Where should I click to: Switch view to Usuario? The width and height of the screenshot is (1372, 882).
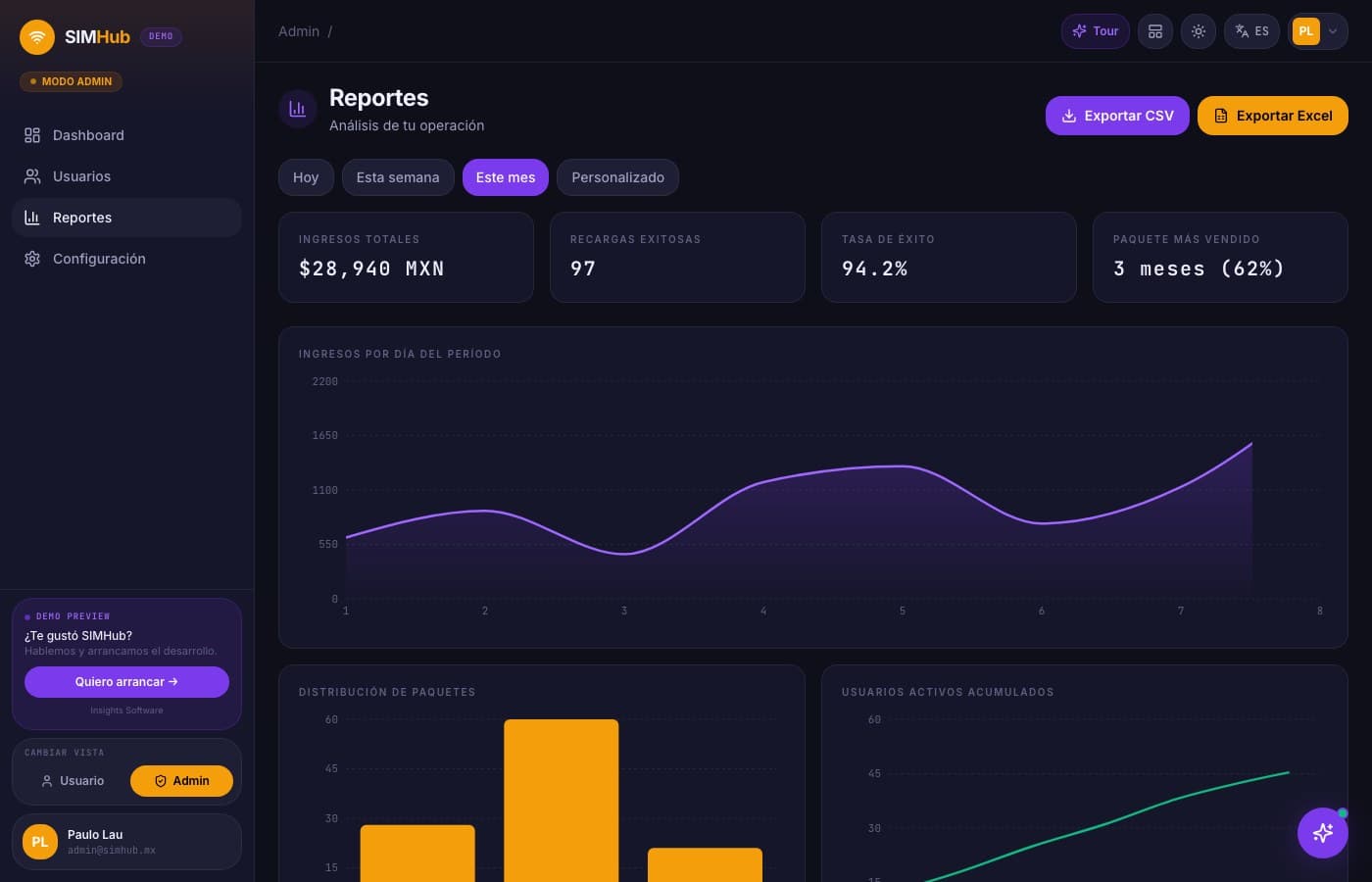(x=73, y=781)
